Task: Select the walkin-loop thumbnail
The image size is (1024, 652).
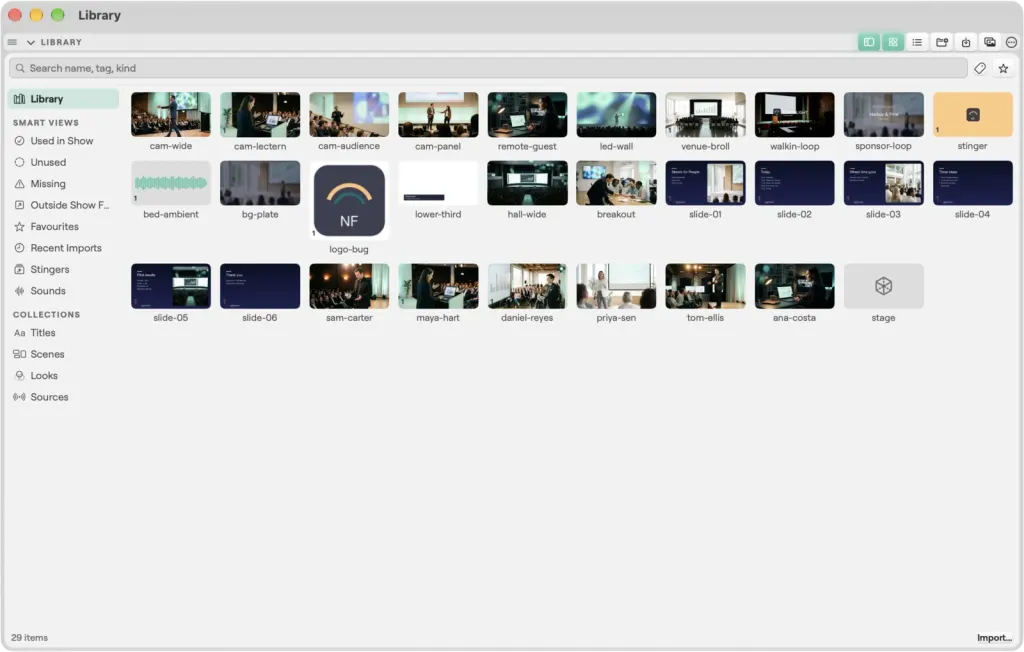Action: (x=794, y=114)
